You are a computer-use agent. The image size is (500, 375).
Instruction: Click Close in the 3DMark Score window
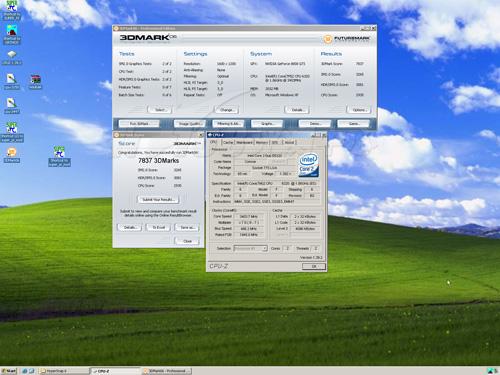187,241
